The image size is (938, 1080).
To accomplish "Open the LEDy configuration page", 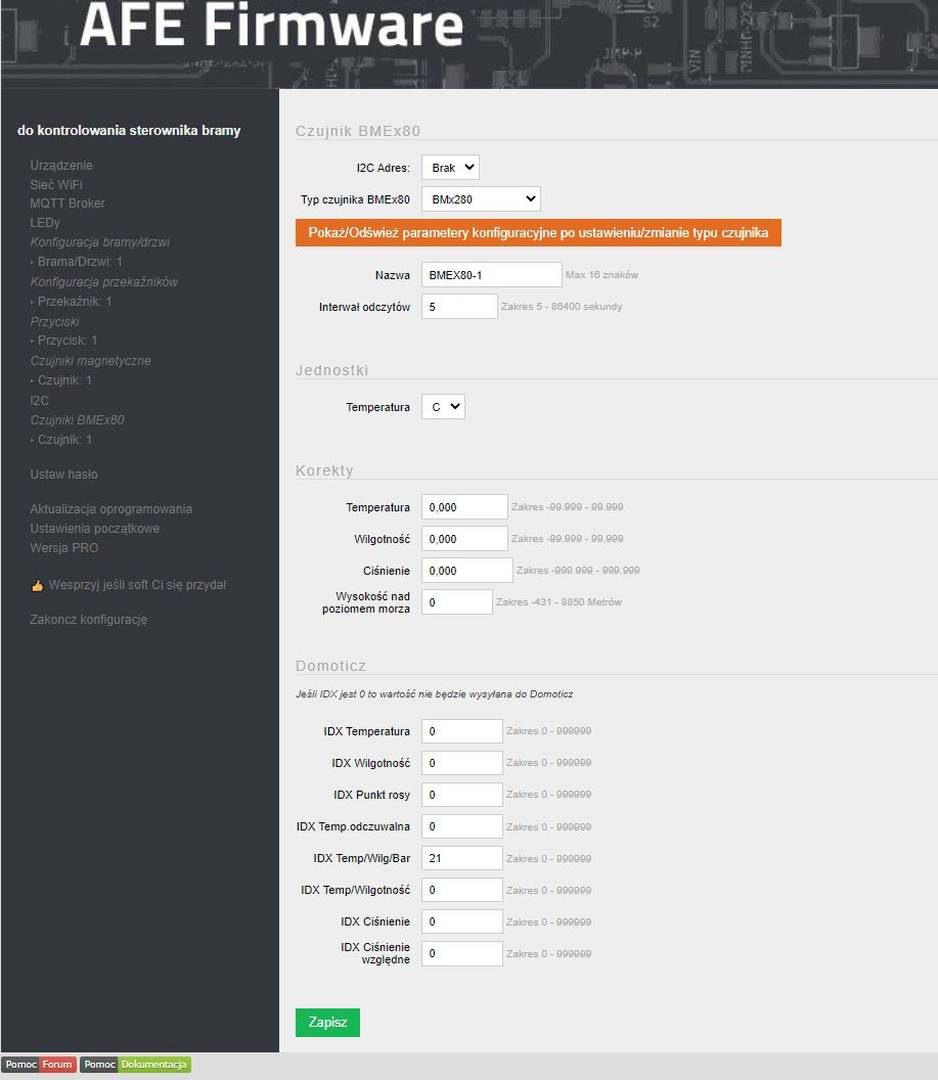I will click(x=45, y=222).
